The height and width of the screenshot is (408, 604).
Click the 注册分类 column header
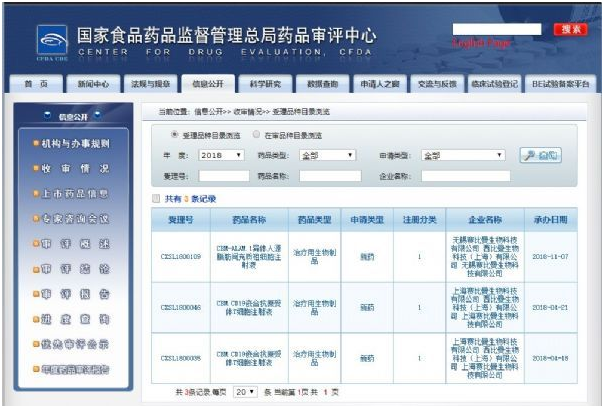[419, 220]
